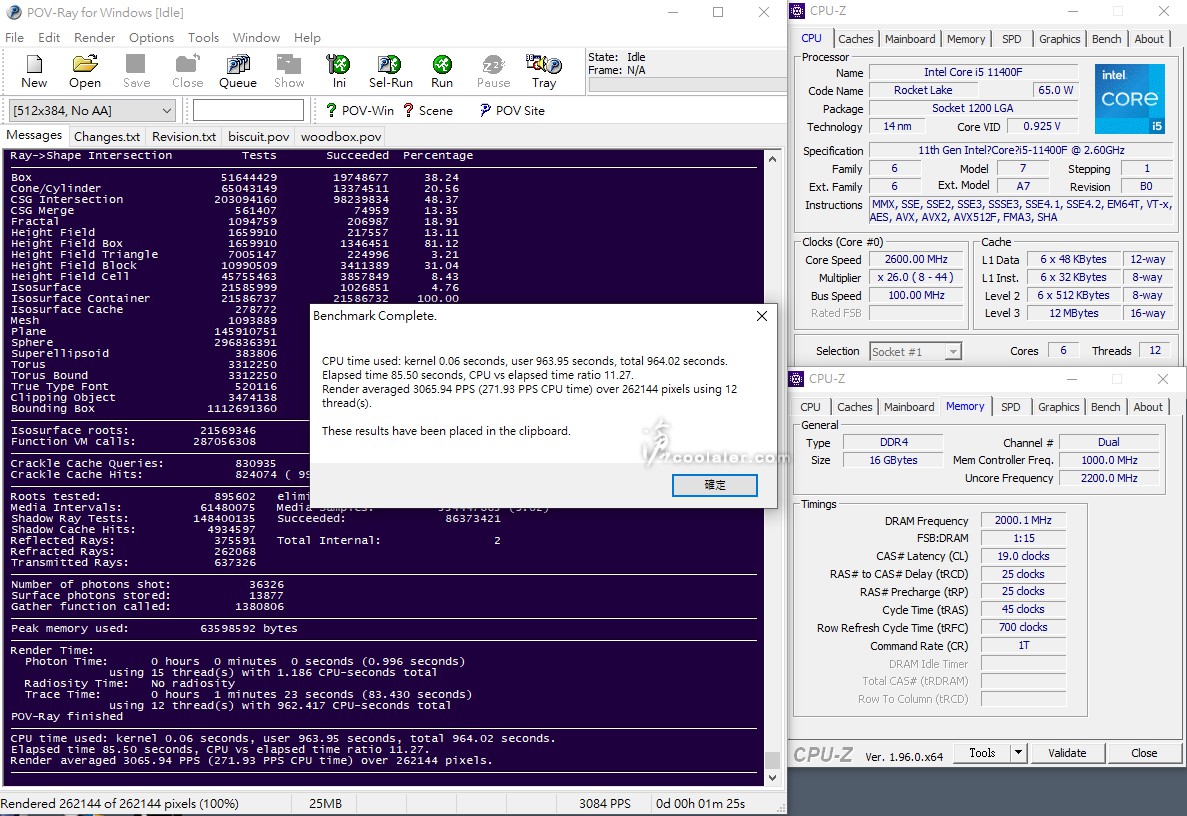
Task: Click messages pane scrollbar up arrow
Action: pos(772,159)
